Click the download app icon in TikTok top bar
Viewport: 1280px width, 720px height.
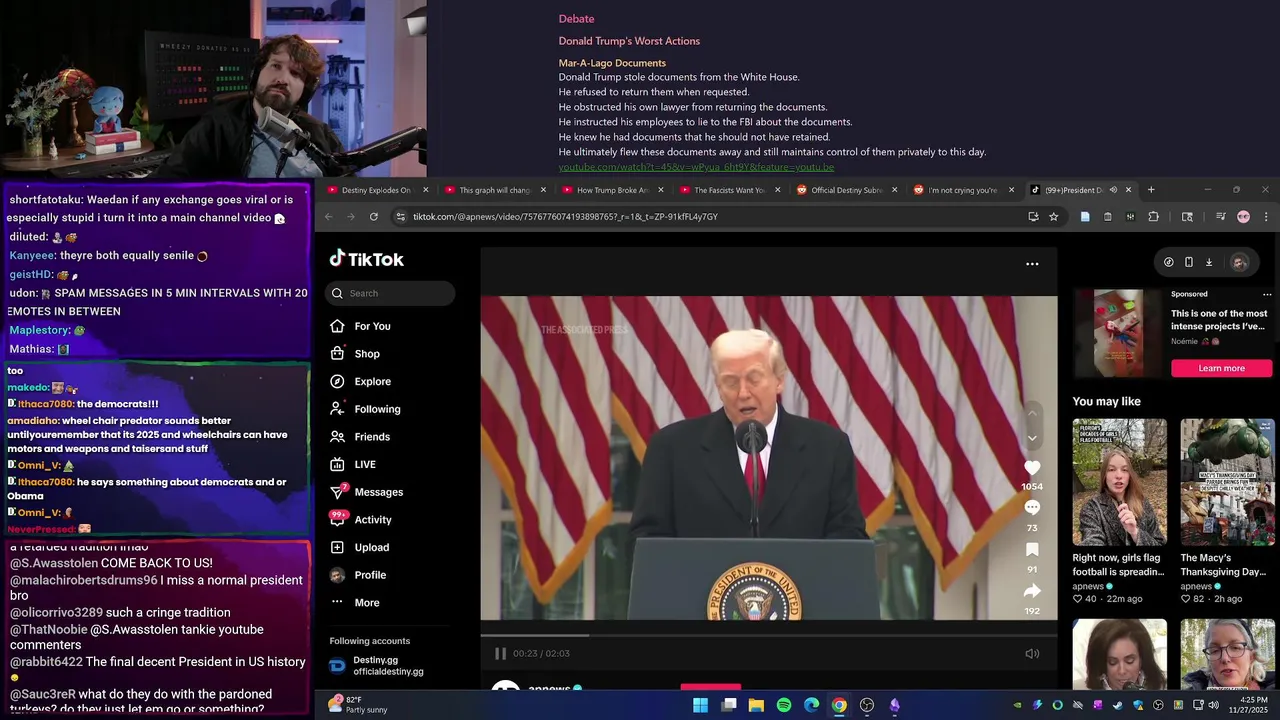pyautogui.click(x=1208, y=262)
